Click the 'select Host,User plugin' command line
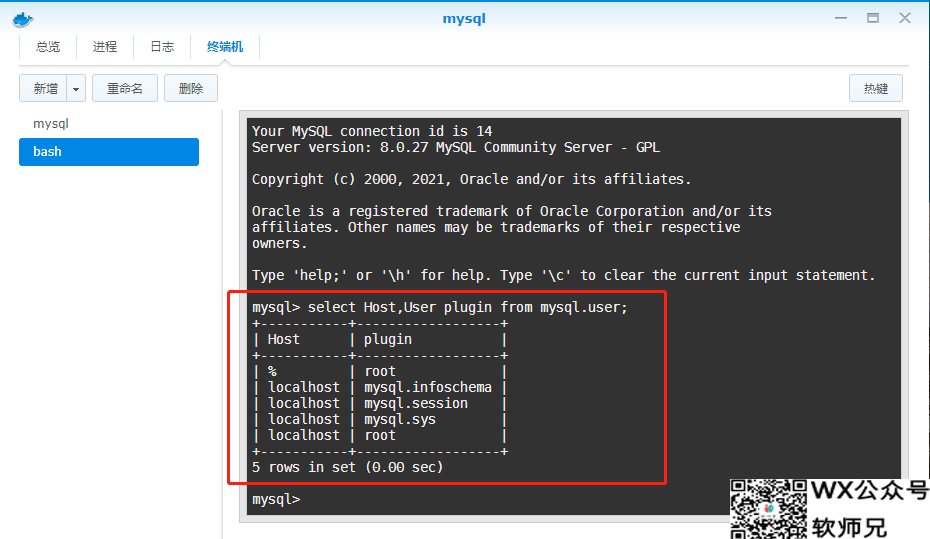This screenshot has width=930, height=539. (439, 307)
